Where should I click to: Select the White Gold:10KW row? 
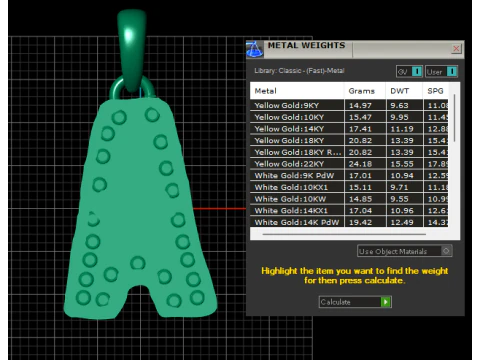[349, 199]
